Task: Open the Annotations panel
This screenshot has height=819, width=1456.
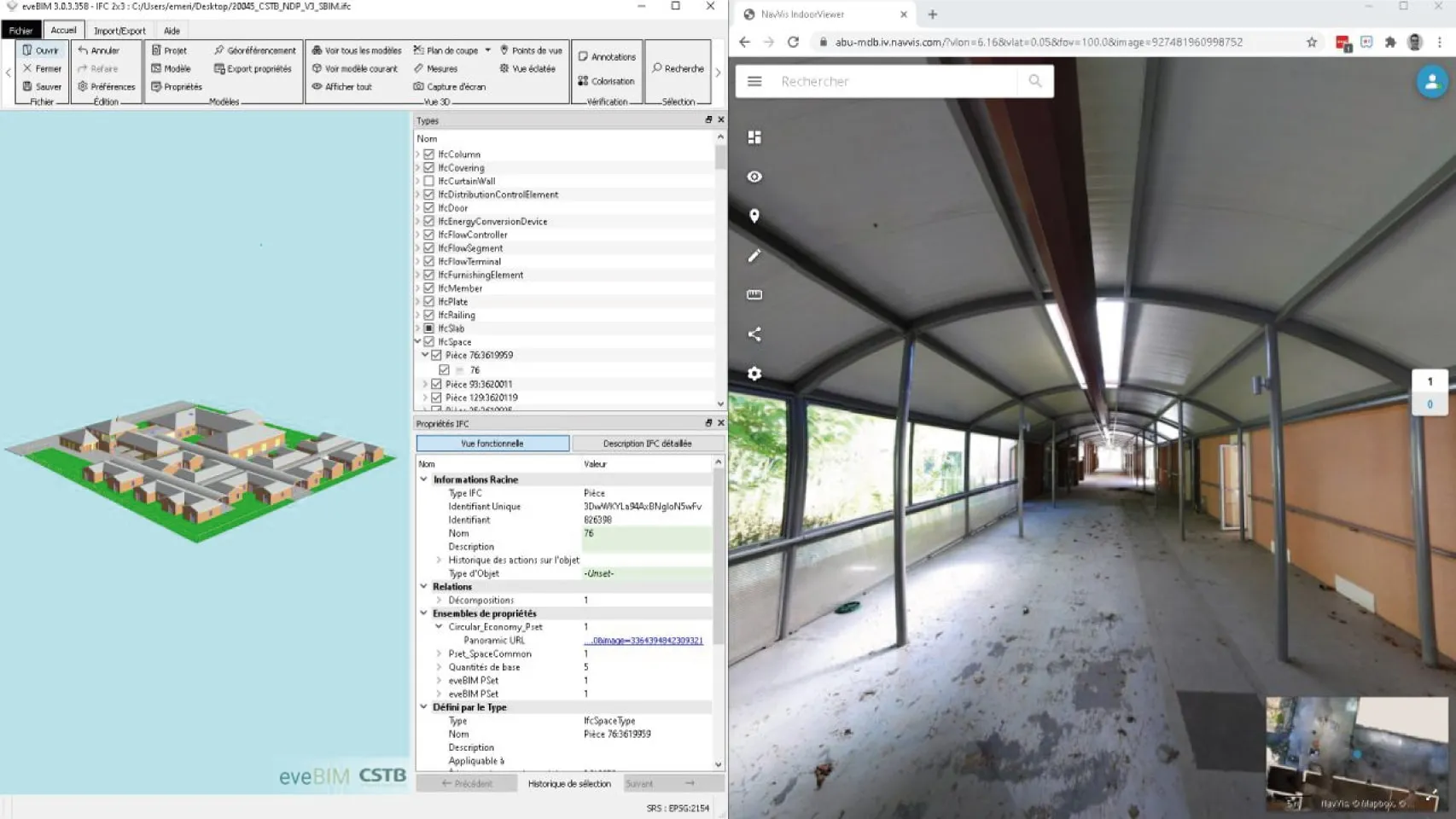Action: [607, 56]
